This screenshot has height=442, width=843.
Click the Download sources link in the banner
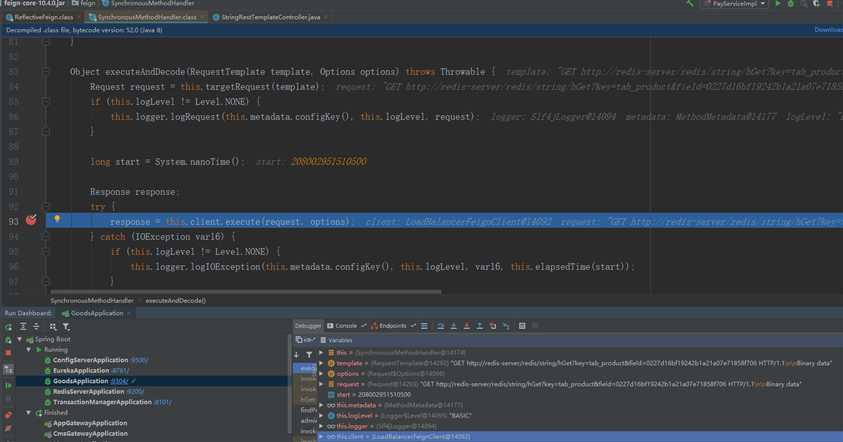click(x=828, y=30)
